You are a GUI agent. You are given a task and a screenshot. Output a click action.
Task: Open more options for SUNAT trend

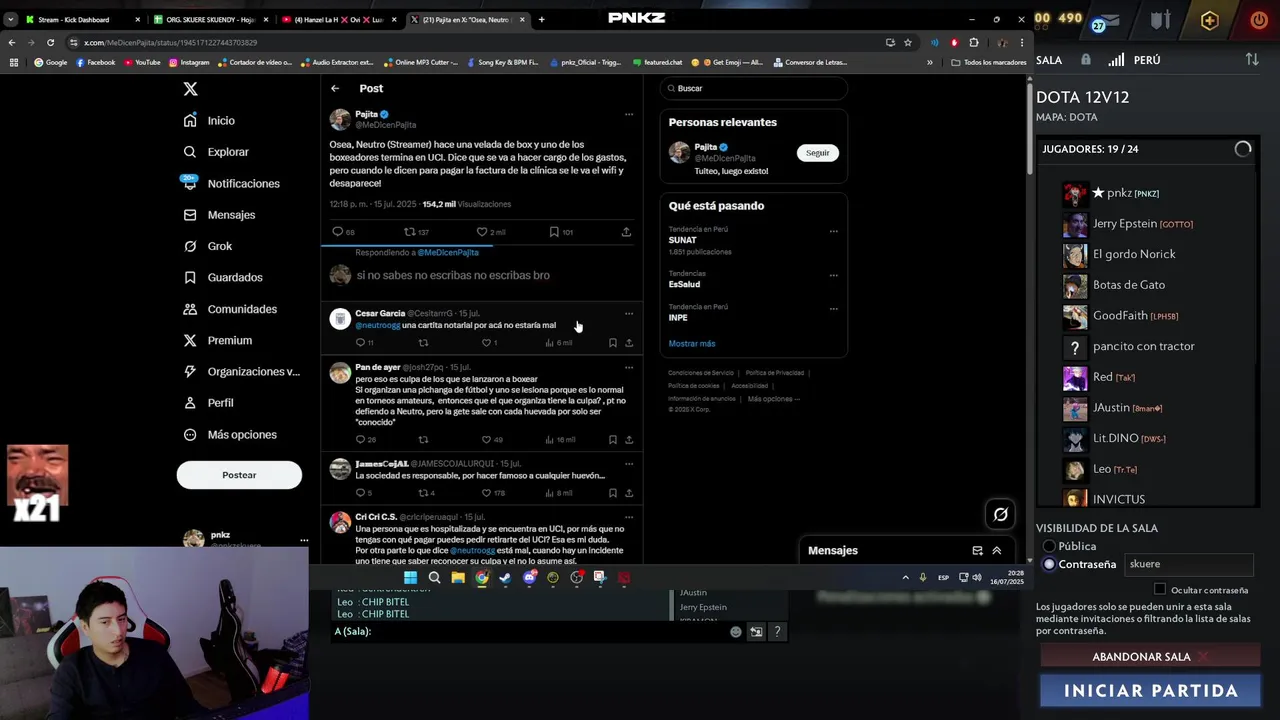833,231
